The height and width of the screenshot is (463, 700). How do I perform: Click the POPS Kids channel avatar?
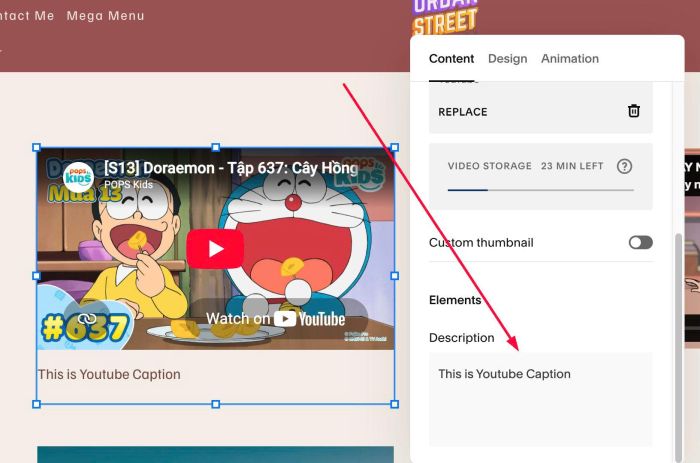click(78, 177)
